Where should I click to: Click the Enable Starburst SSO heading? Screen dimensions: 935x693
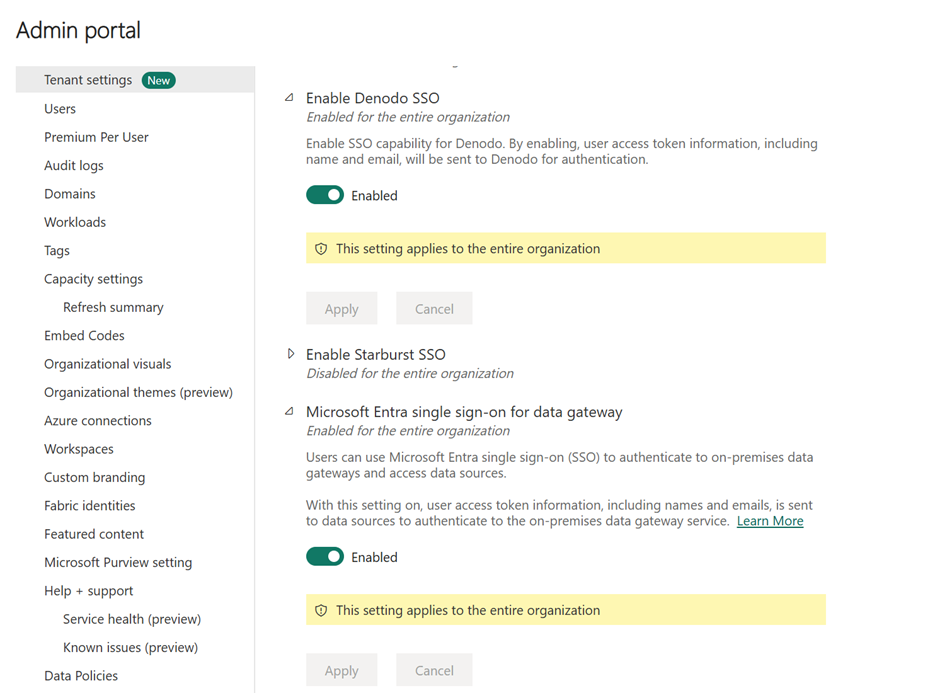pos(376,354)
